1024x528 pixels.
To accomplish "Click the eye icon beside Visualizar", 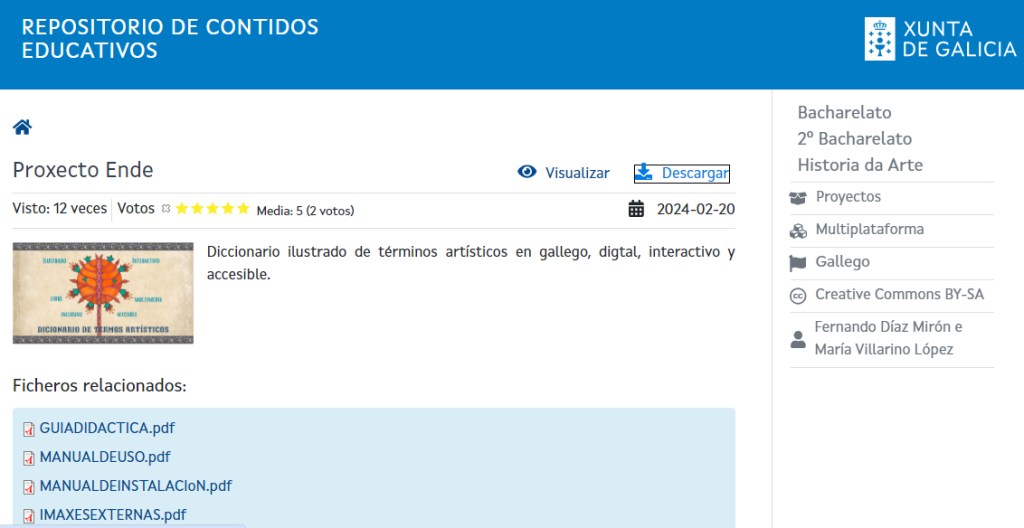I will click(x=527, y=172).
